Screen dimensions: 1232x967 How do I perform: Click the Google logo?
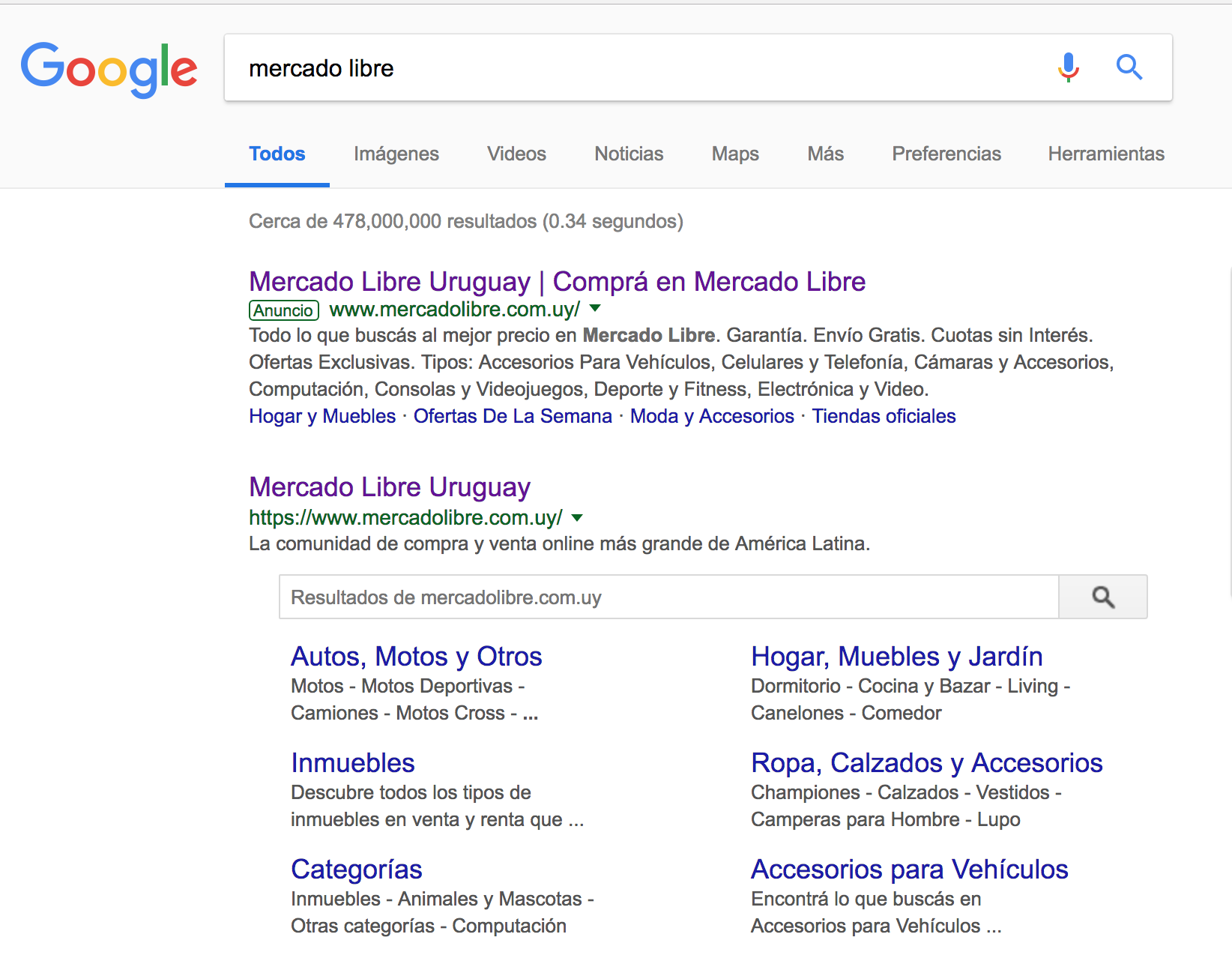pyautogui.click(x=109, y=69)
